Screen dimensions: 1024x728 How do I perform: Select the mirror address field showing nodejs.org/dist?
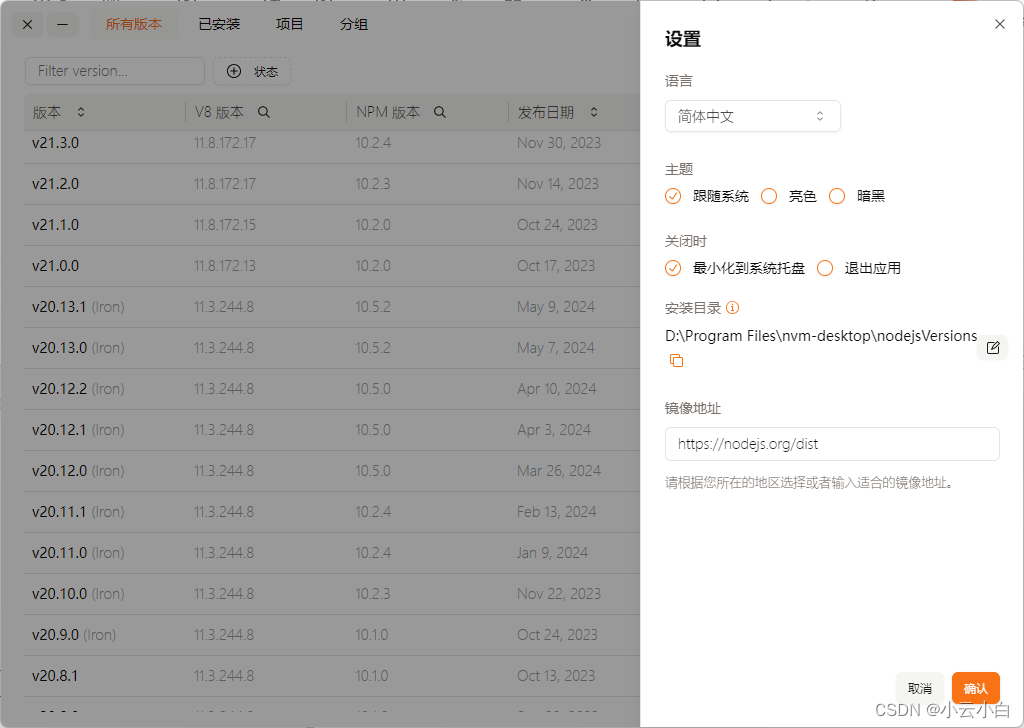(x=832, y=444)
